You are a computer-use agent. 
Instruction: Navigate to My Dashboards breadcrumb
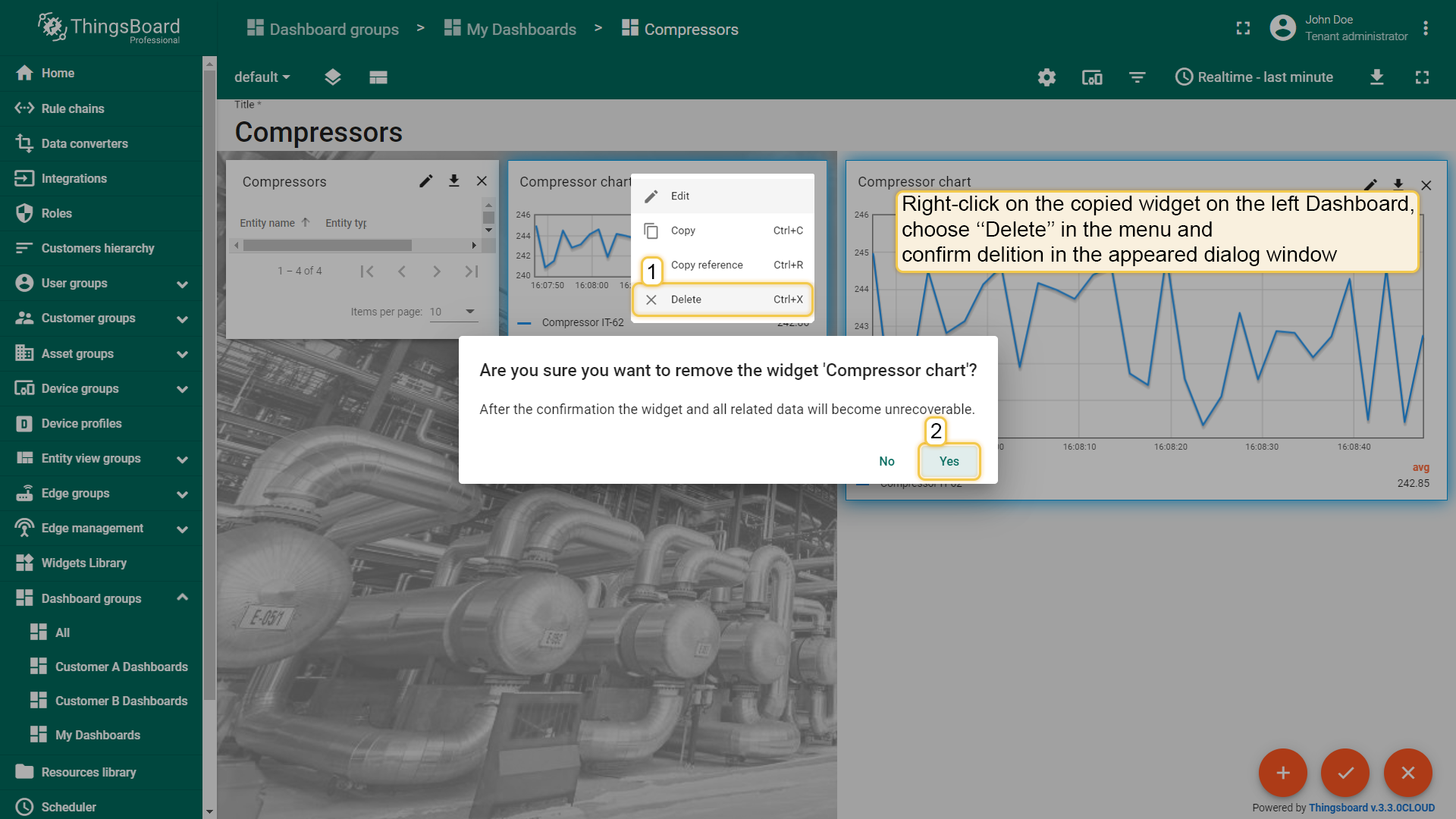coord(510,29)
